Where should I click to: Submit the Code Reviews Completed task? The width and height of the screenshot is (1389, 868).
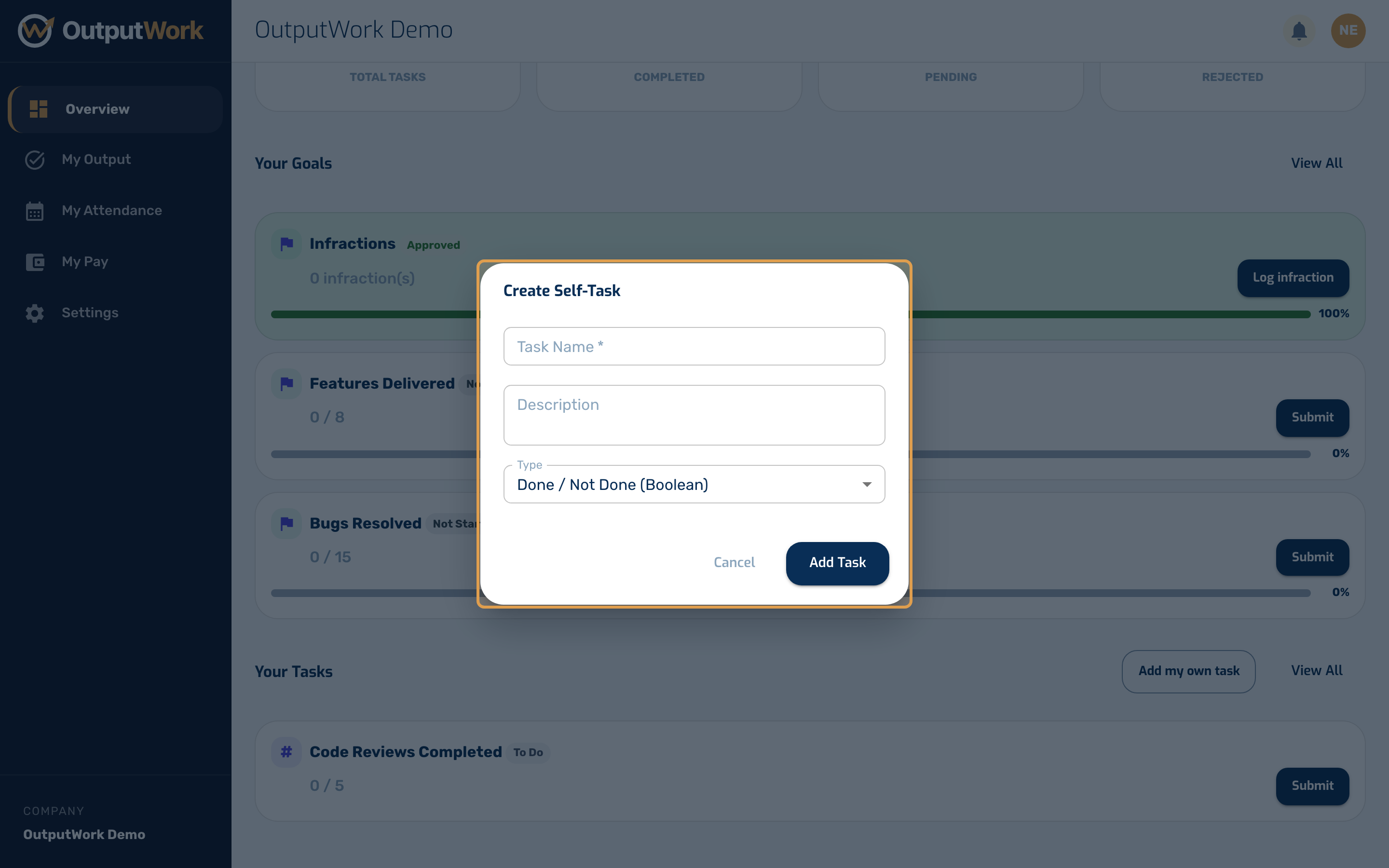click(x=1312, y=786)
